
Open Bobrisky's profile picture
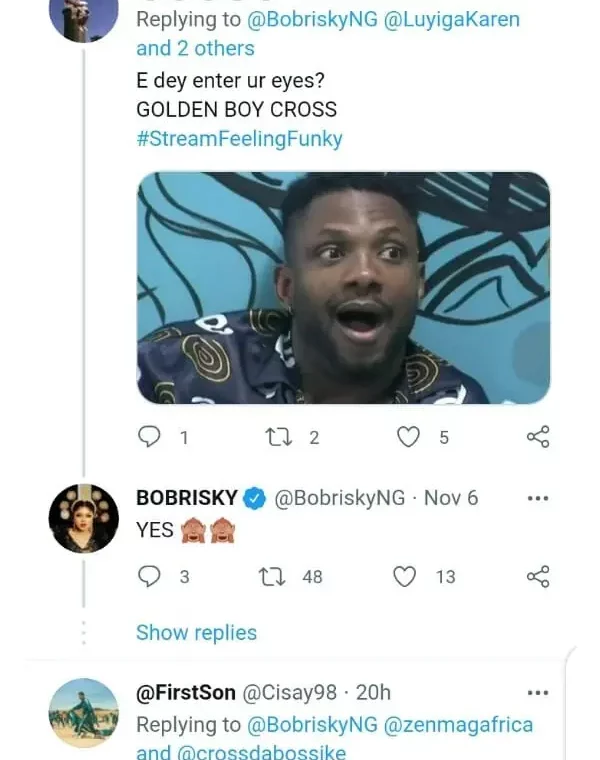tap(83, 518)
